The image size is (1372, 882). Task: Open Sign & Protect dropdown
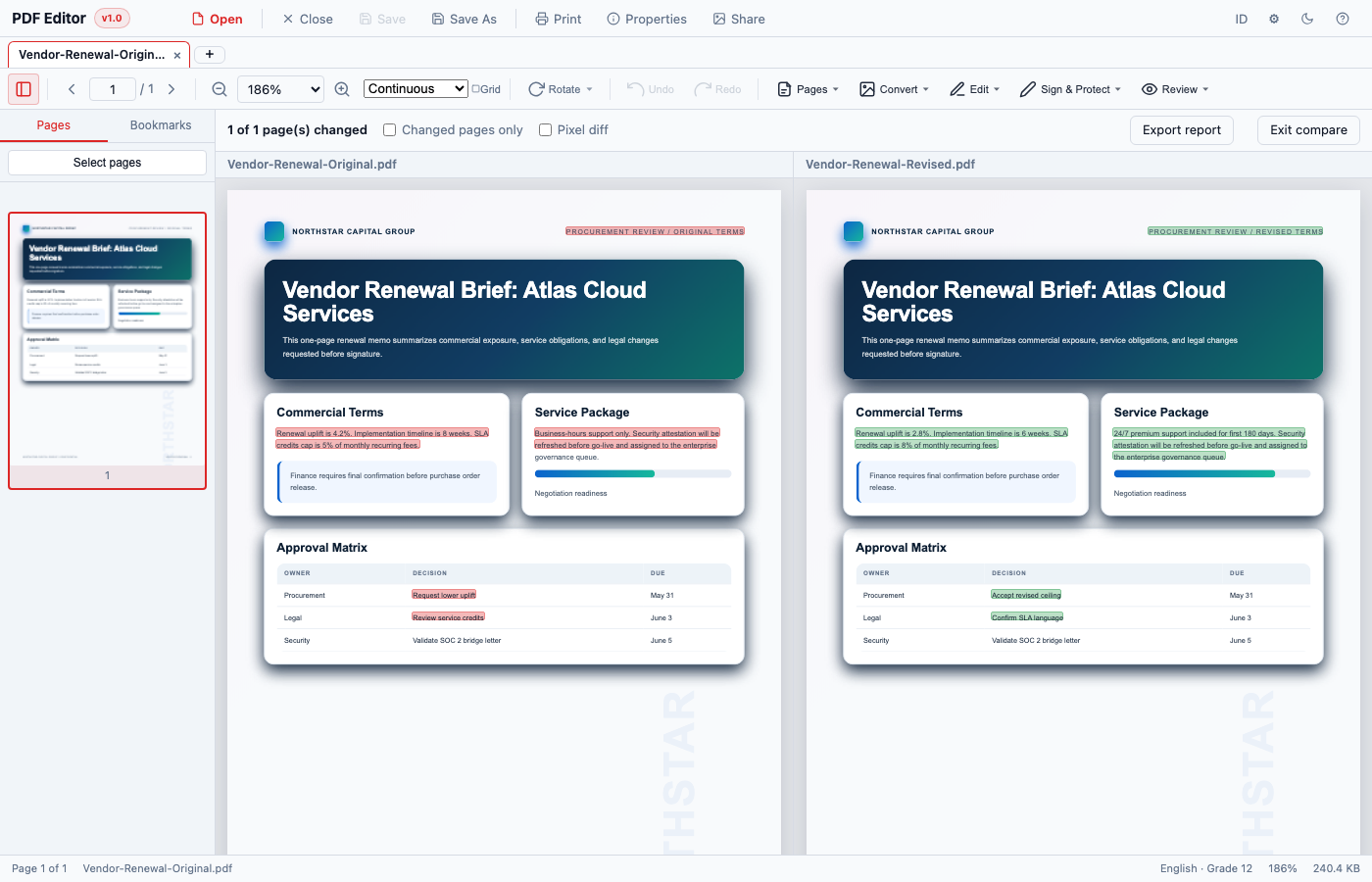(x=1070, y=89)
